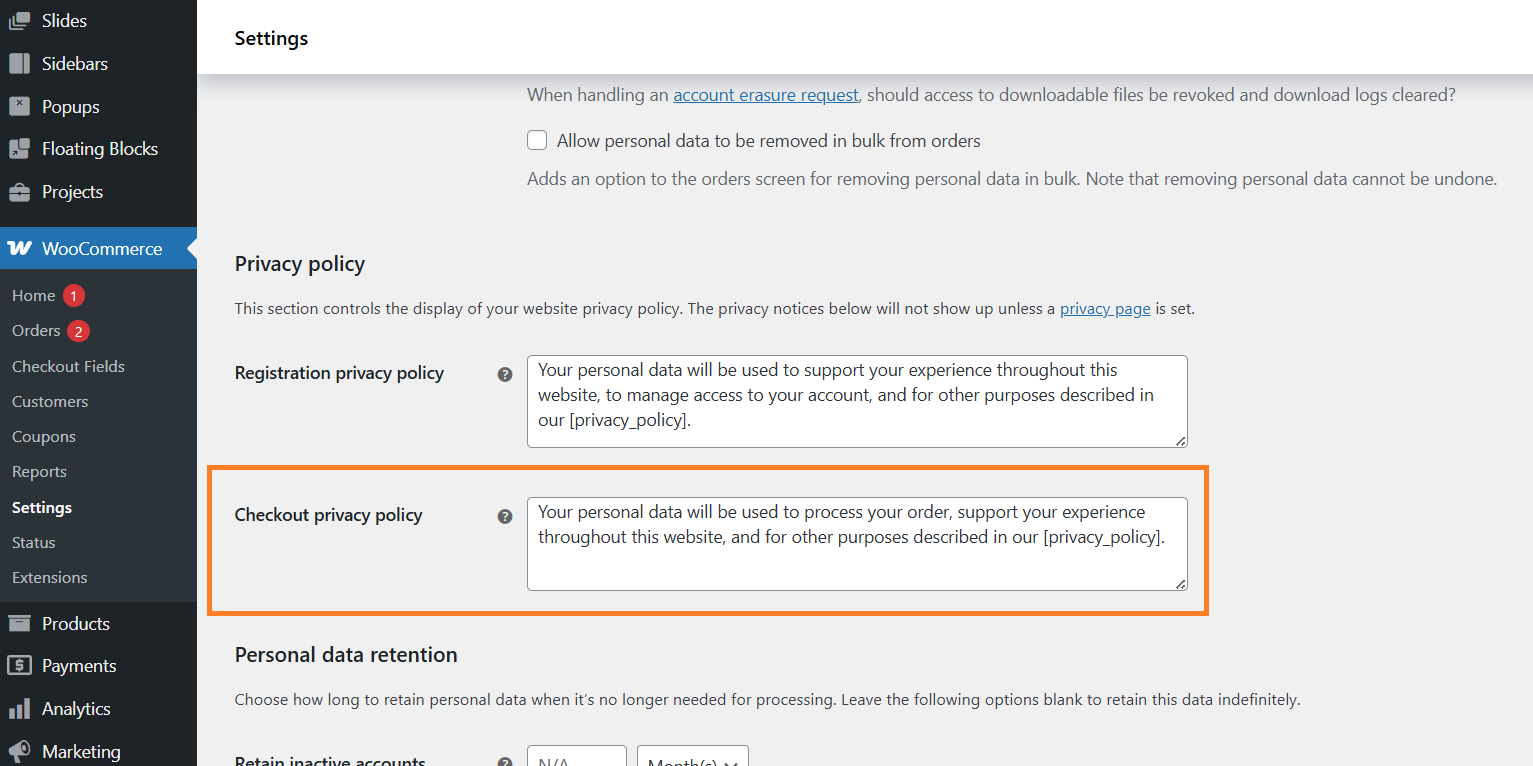This screenshot has height=766, width=1533.
Task: Enable bulk personal data removal checkbox
Action: (537, 141)
